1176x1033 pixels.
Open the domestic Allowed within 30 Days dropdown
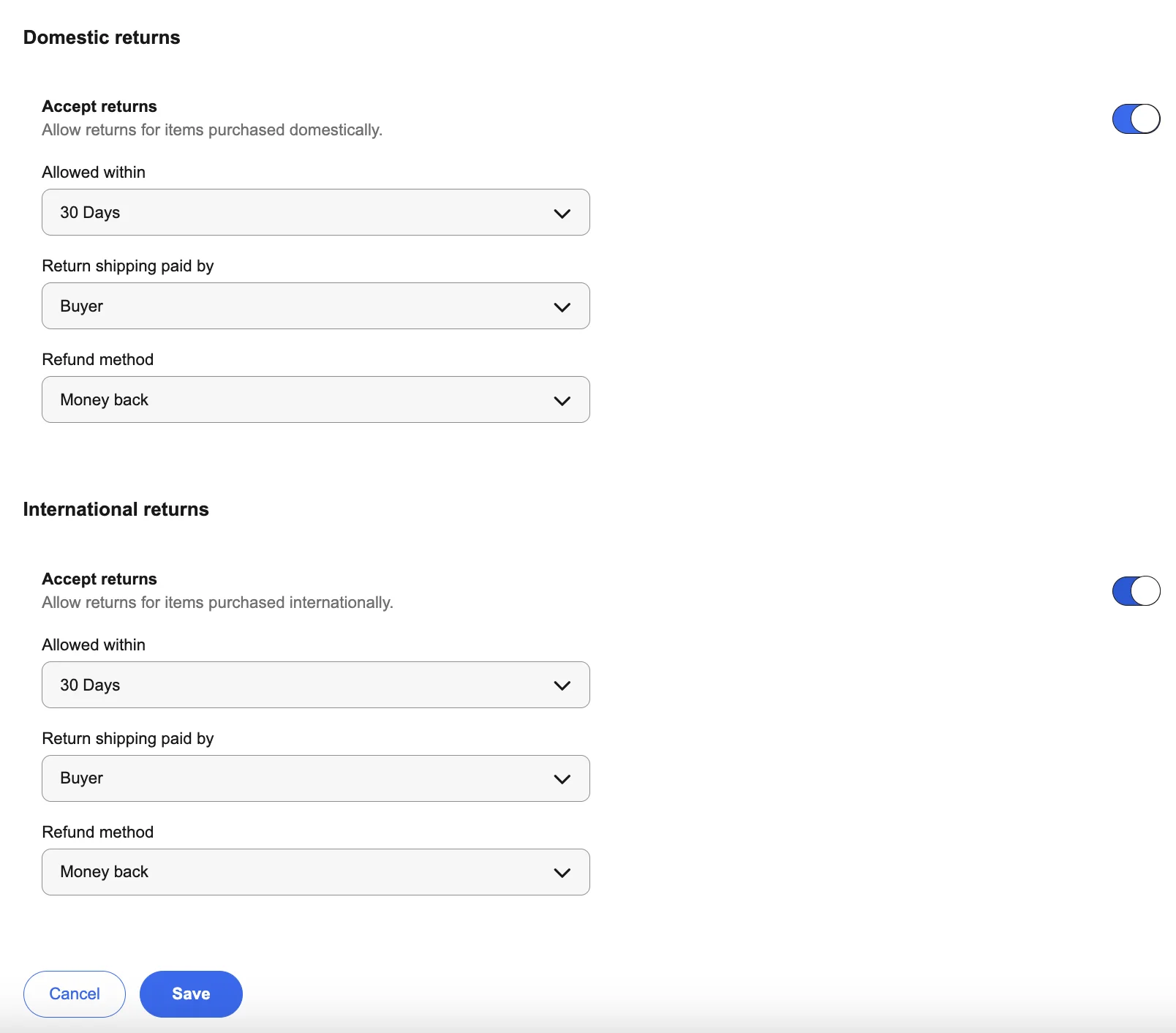(x=316, y=212)
